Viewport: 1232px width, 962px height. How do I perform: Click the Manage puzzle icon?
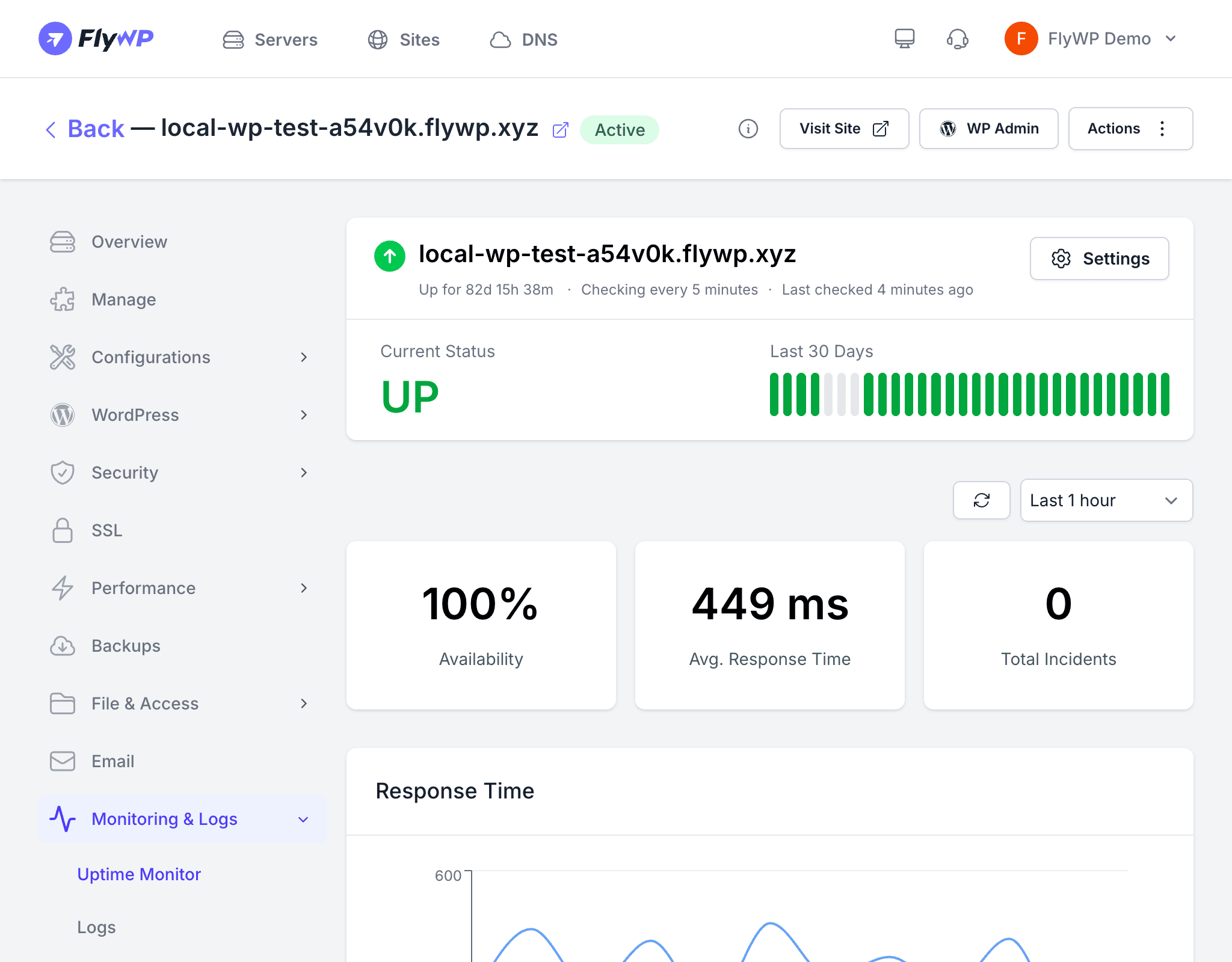63,299
